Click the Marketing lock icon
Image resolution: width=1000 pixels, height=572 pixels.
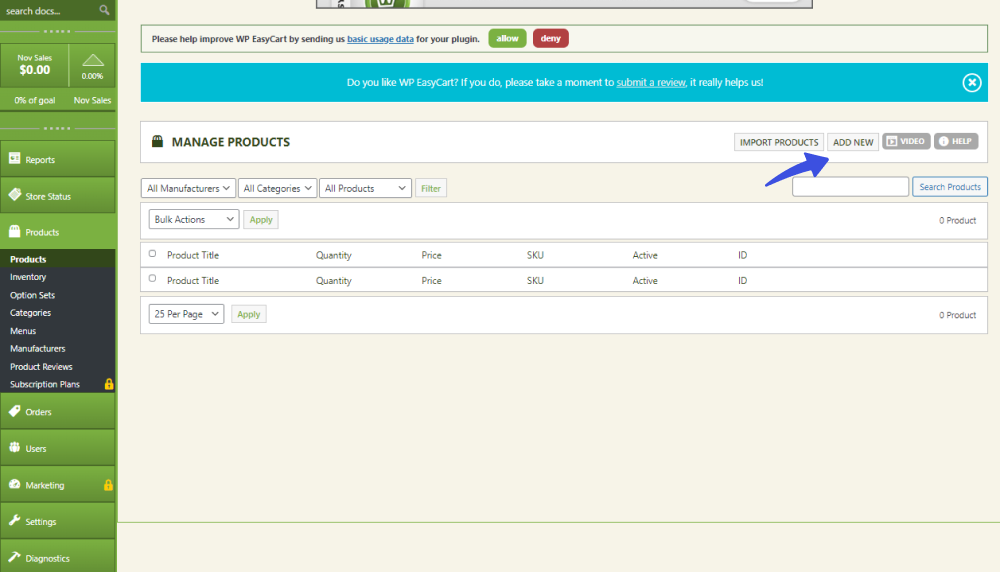[108, 485]
